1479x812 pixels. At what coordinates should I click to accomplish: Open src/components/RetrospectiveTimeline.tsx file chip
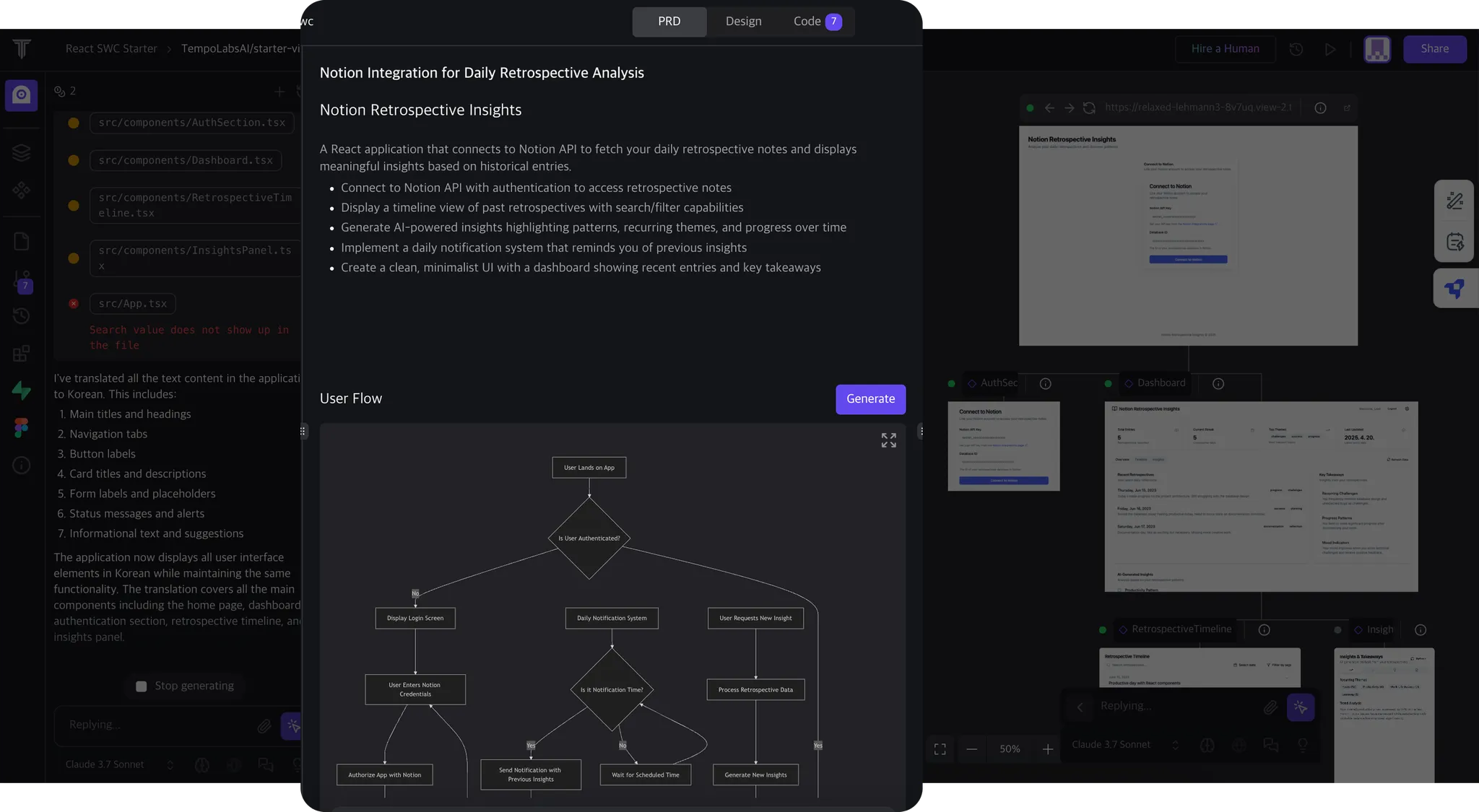pos(195,205)
